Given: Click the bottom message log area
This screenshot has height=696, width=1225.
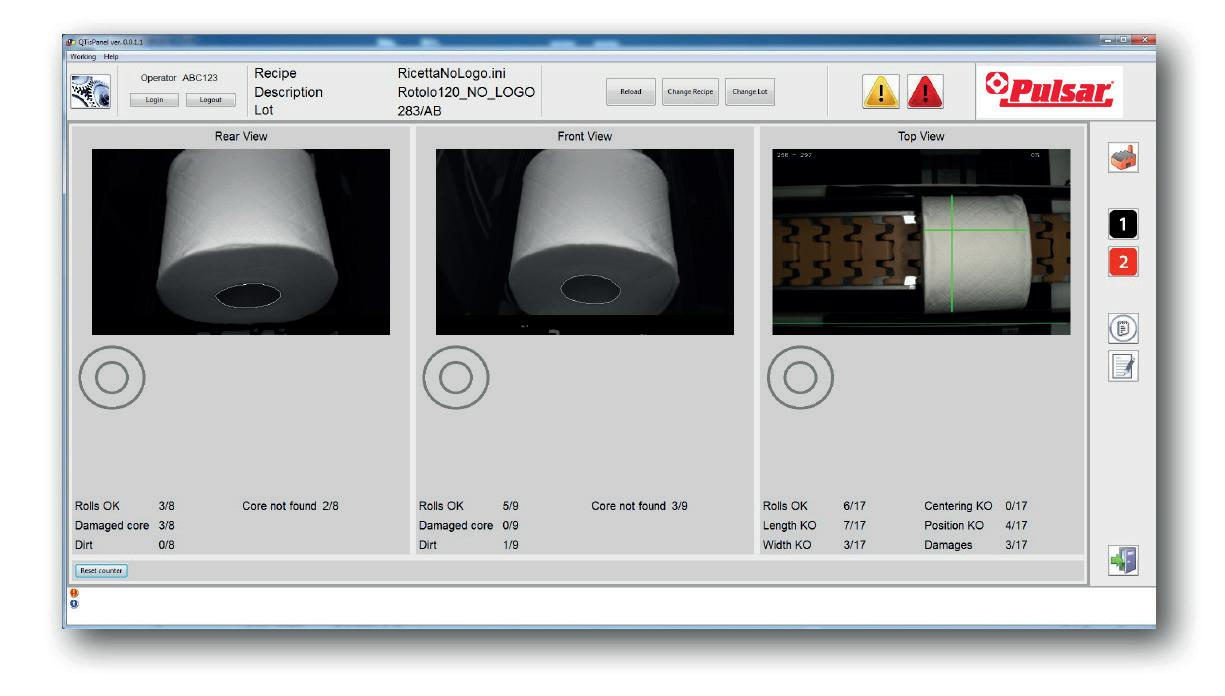Looking at the screenshot, I should (x=610, y=605).
